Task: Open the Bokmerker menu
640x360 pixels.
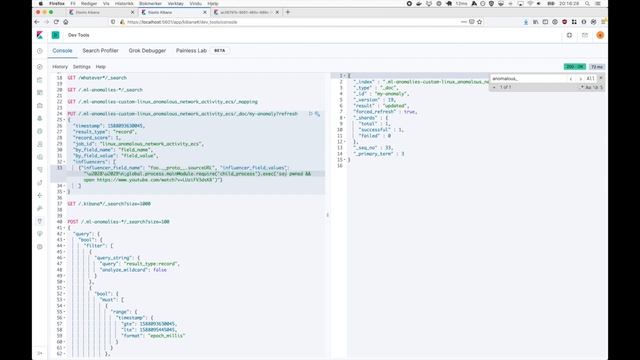Action: 150,3
